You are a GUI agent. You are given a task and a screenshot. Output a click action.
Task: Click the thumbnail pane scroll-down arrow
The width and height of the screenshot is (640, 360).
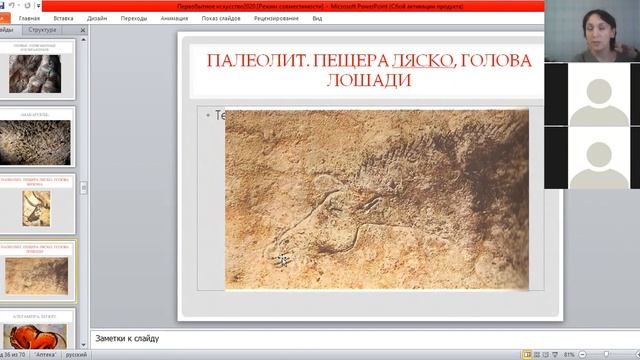[84, 345]
